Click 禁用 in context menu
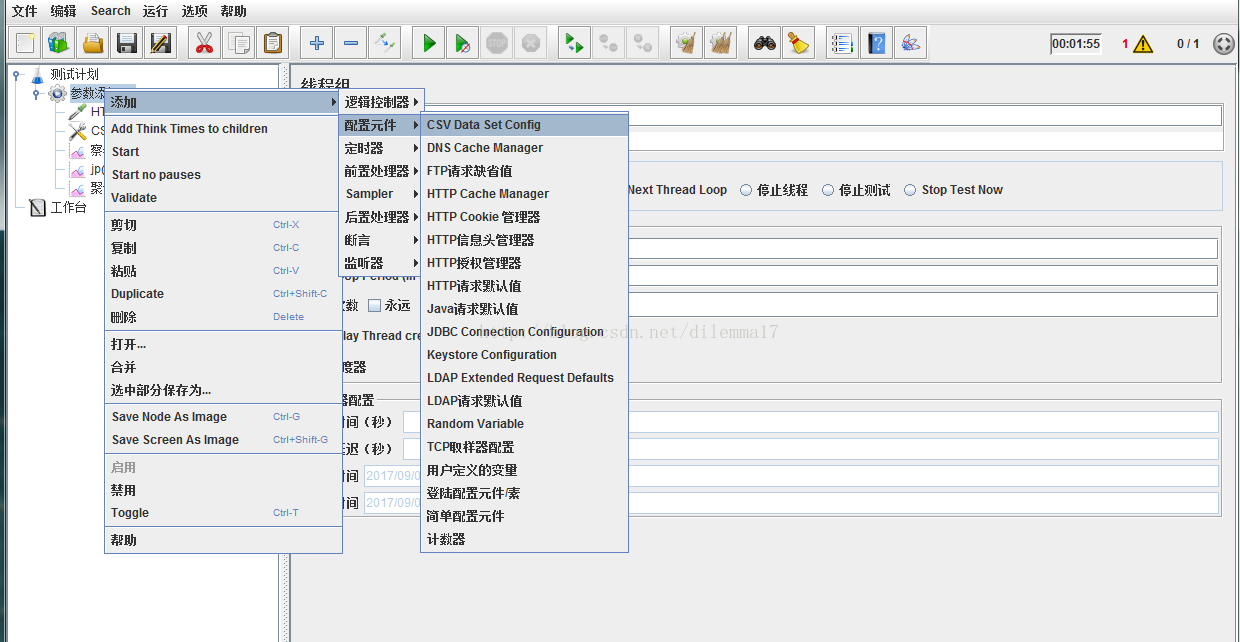The image size is (1240, 642). pos(224,490)
